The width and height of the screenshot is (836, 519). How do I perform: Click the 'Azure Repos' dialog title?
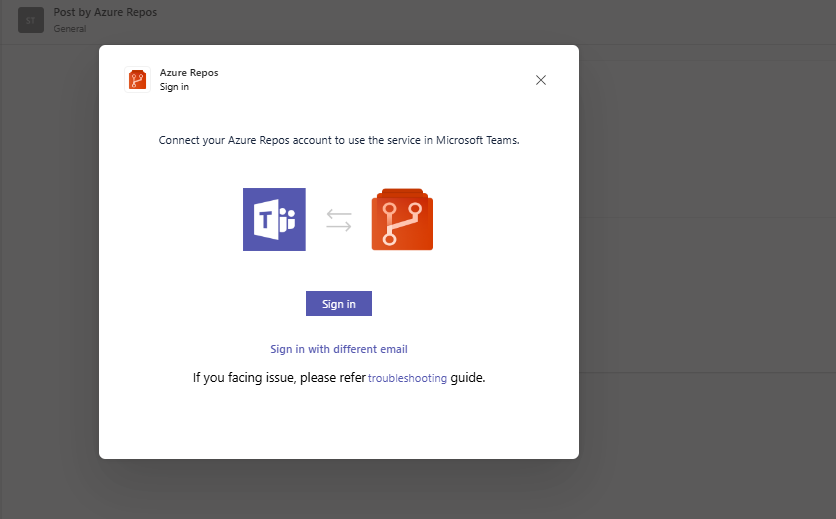coord(189,73)
